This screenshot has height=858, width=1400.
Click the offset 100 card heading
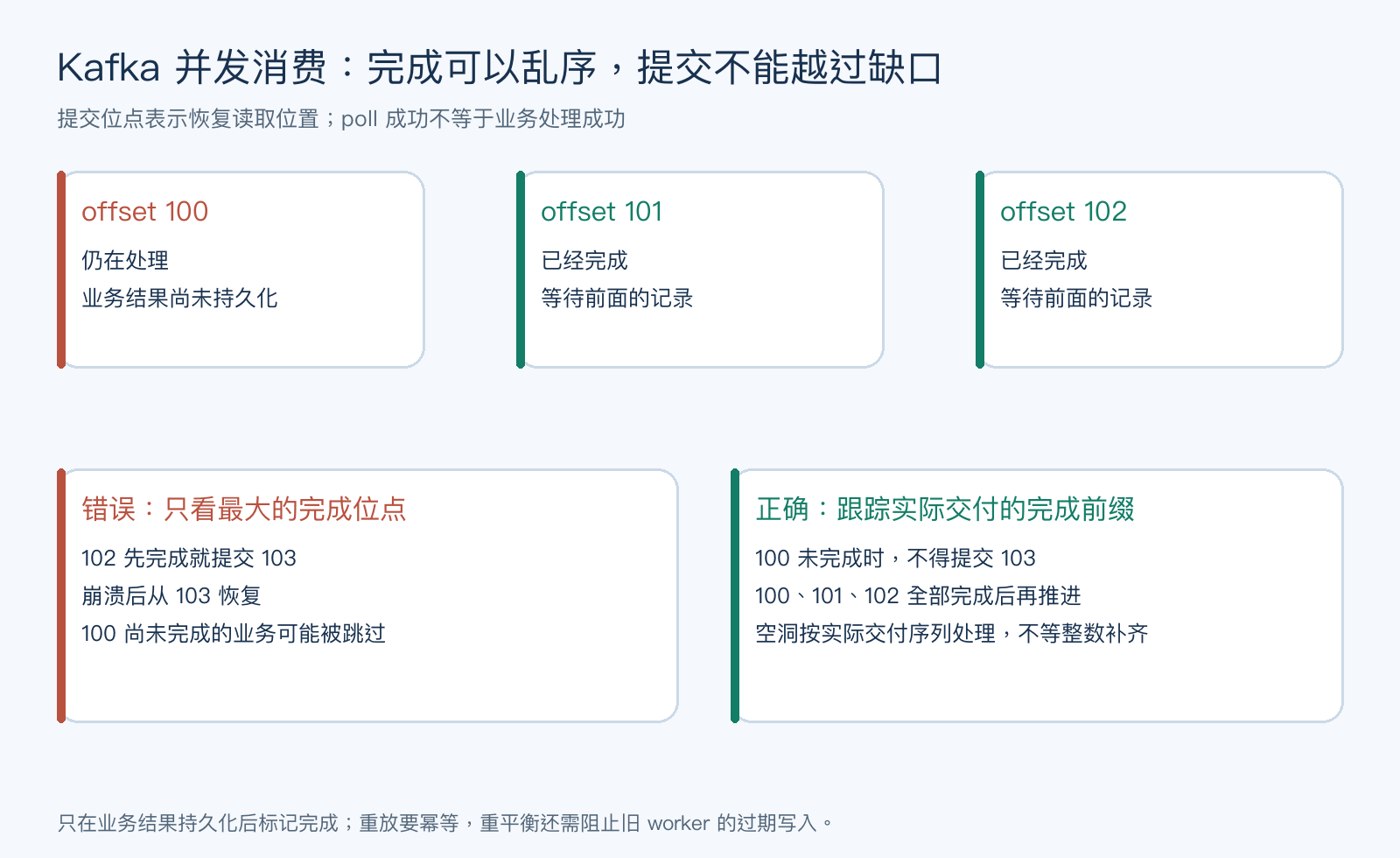pos(145,211)
